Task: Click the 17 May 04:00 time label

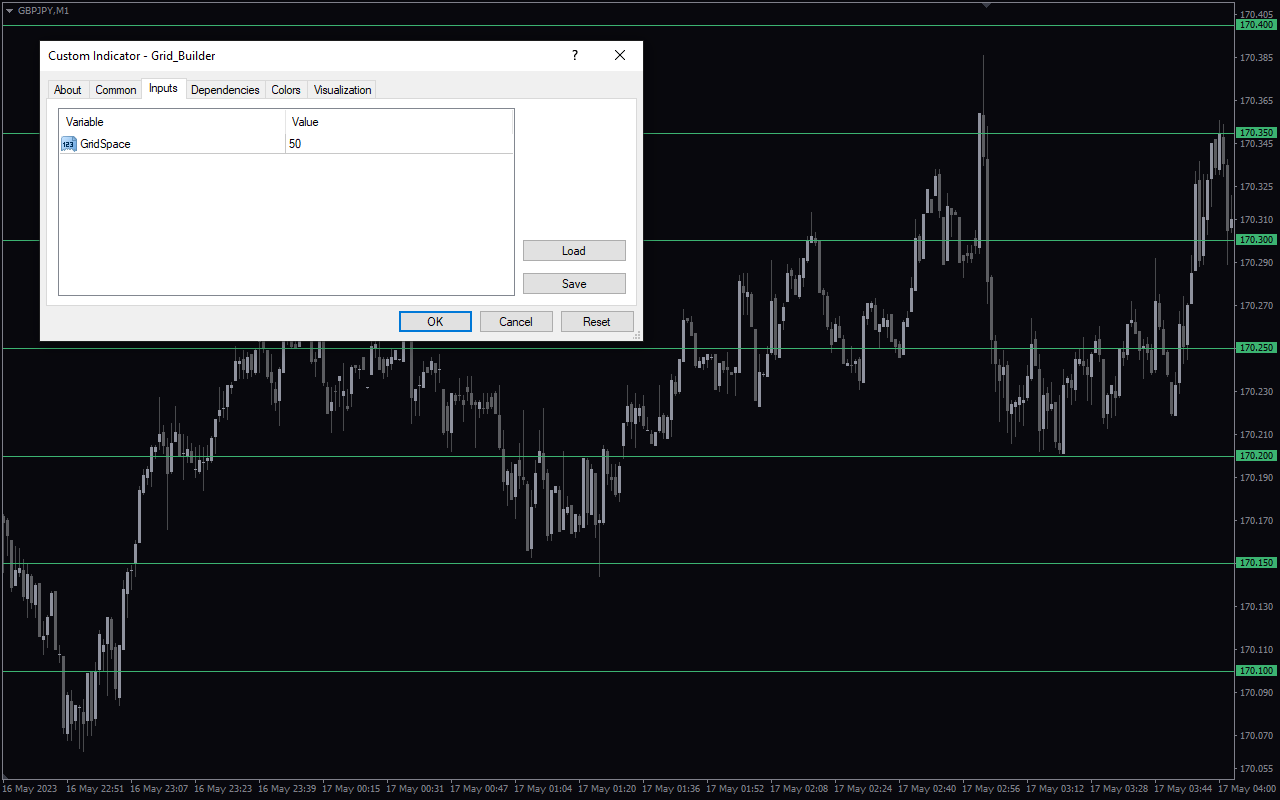Action: point(1246,789)
